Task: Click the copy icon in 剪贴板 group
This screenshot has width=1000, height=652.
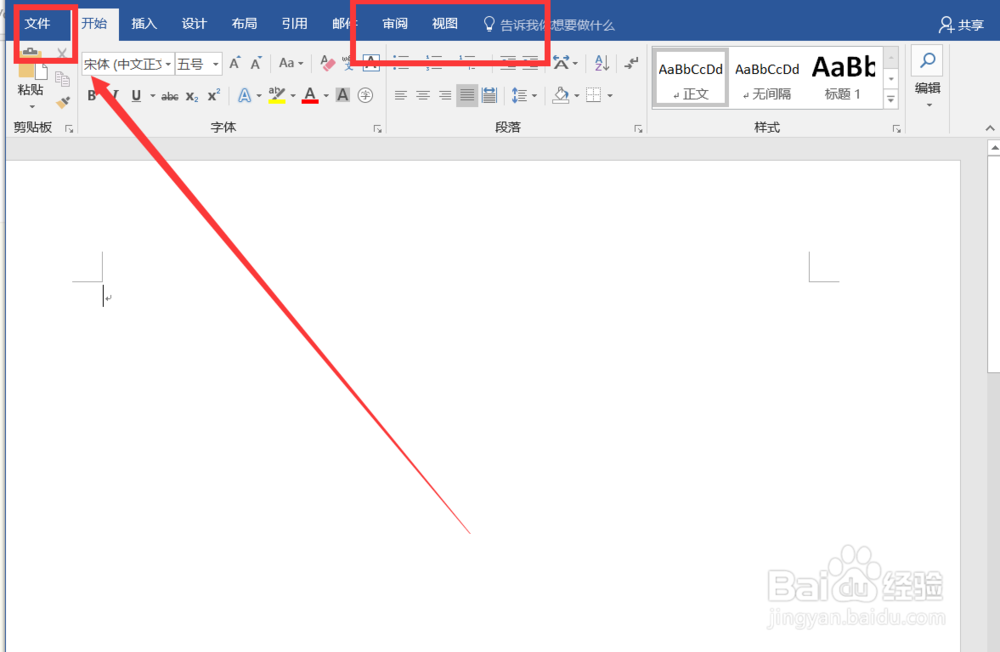Action: [62, 78]
